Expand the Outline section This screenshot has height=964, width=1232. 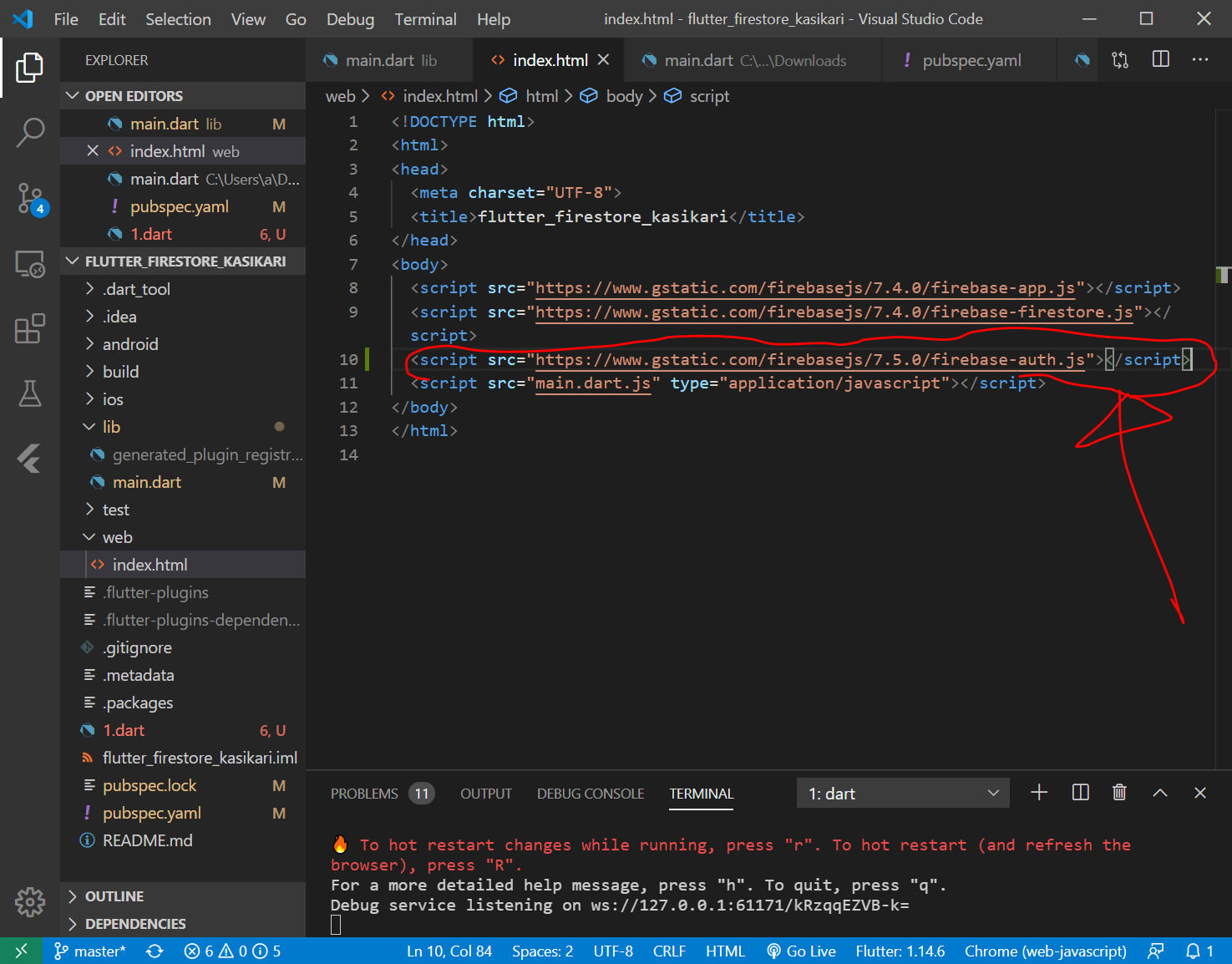183,896
